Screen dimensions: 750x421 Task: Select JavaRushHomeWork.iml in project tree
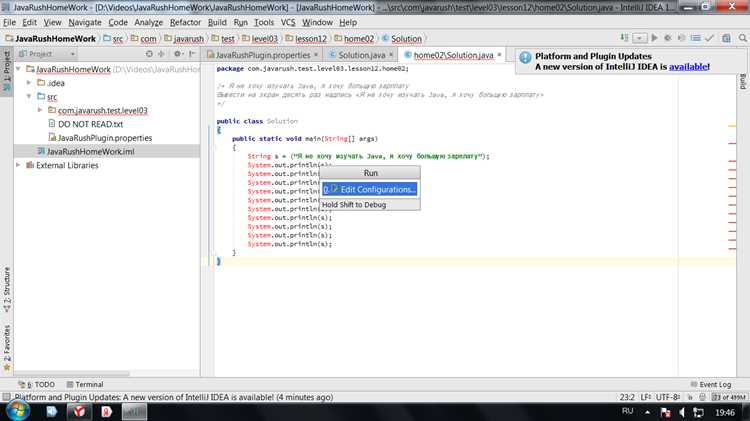pyautogui.click(x=90, y=151)
